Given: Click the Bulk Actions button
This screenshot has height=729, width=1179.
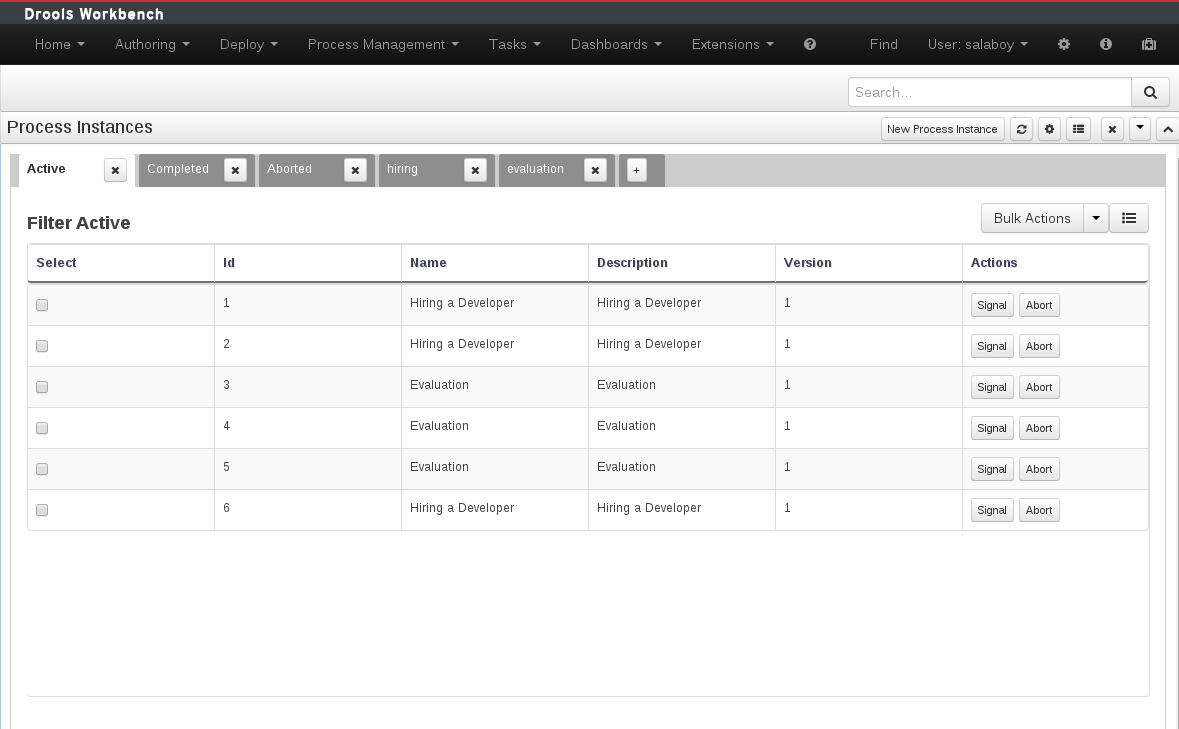Looking at the screenshot, I should pyautogui.click(x=1032, y=218).
